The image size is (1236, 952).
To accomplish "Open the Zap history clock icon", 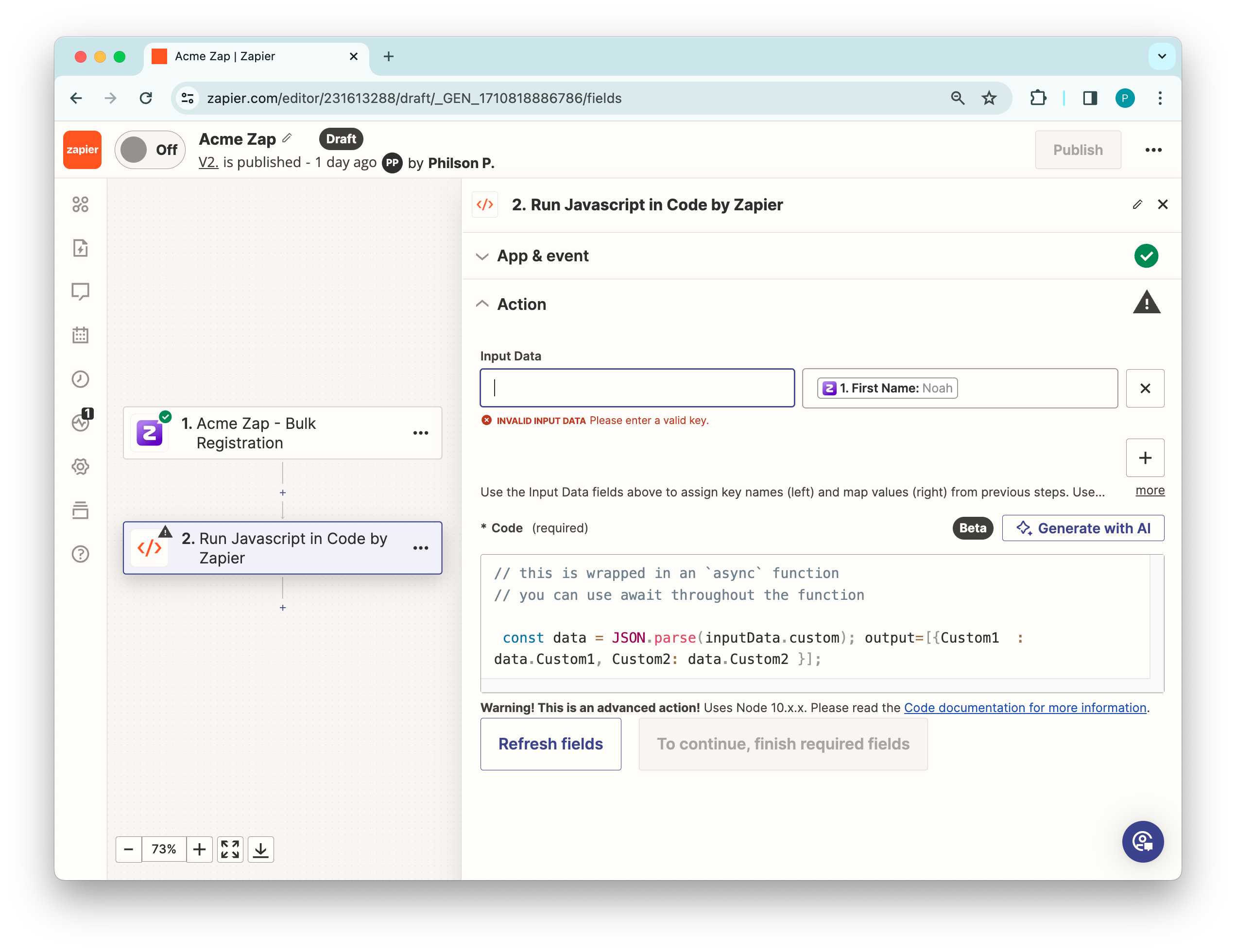I will (x=80, y=379).
